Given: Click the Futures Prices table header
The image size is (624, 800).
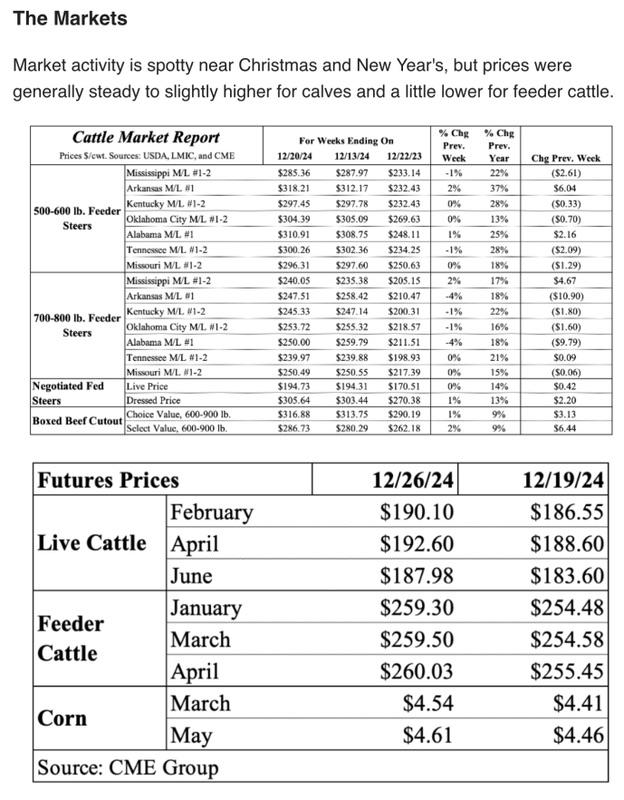Looking at the screenshot, I should click(x=108, y=480).
